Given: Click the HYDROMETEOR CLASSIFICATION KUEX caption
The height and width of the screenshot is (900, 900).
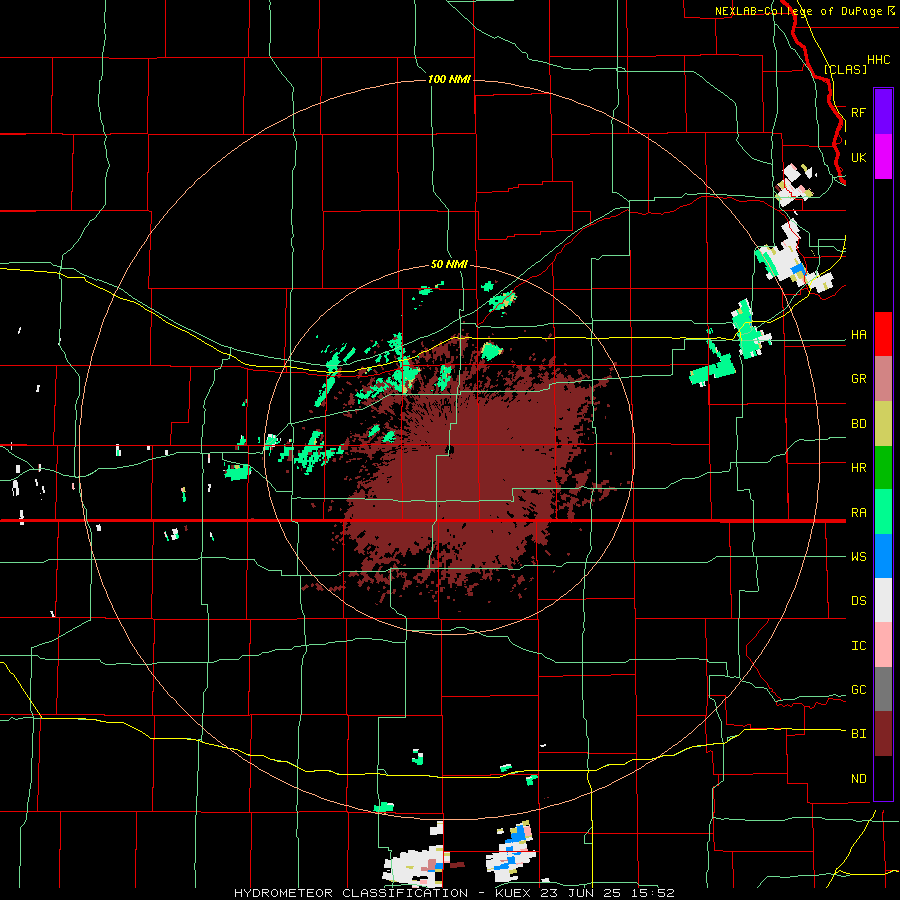Looking at the screenshot, I should point(454,893).
